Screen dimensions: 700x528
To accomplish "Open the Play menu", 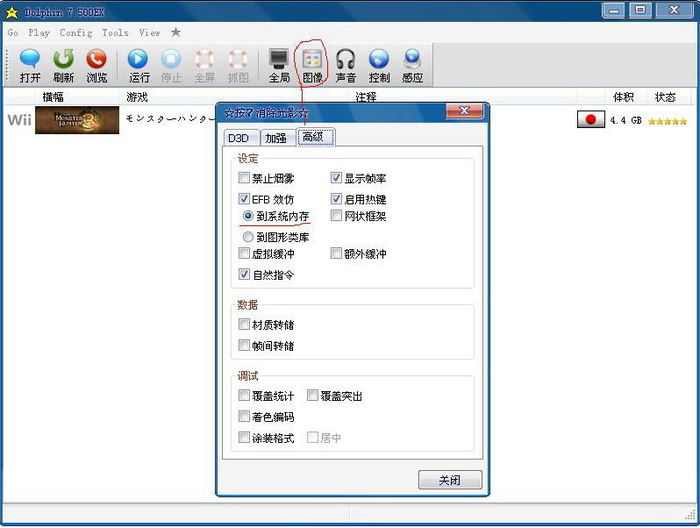I will coord(39,33).
